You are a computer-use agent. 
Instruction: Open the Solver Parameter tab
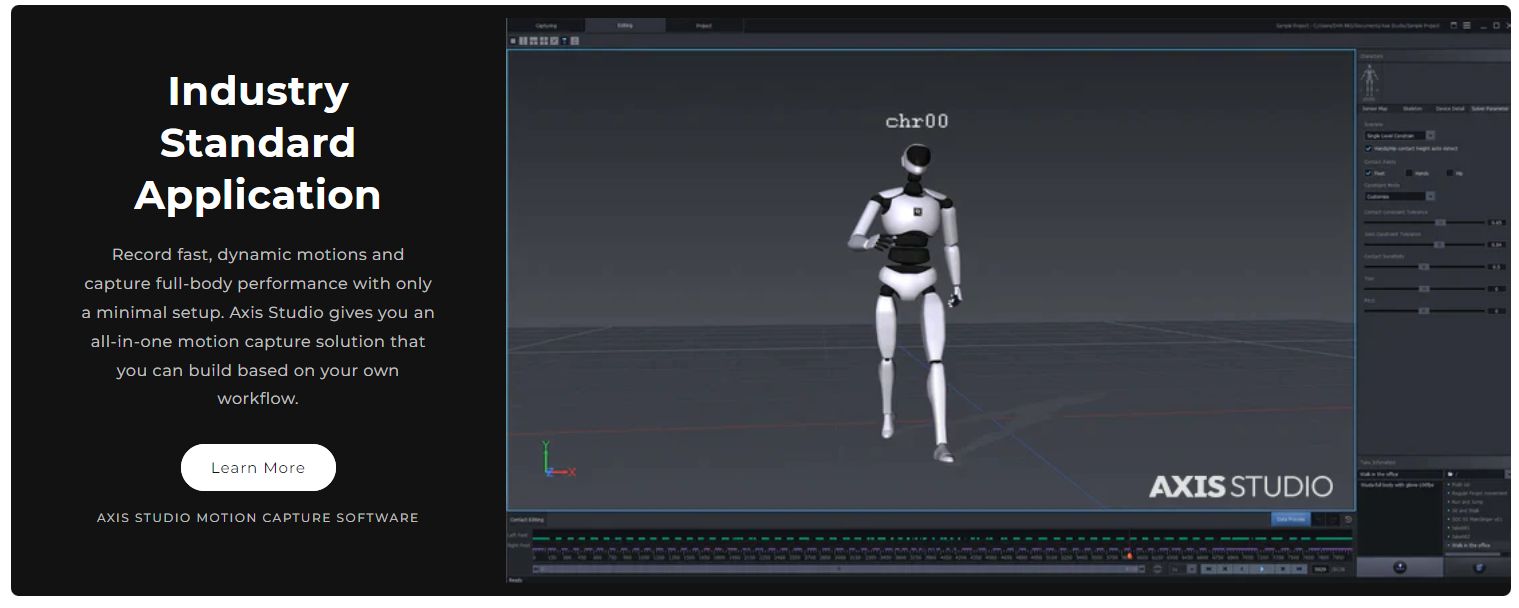point(1490,109)
